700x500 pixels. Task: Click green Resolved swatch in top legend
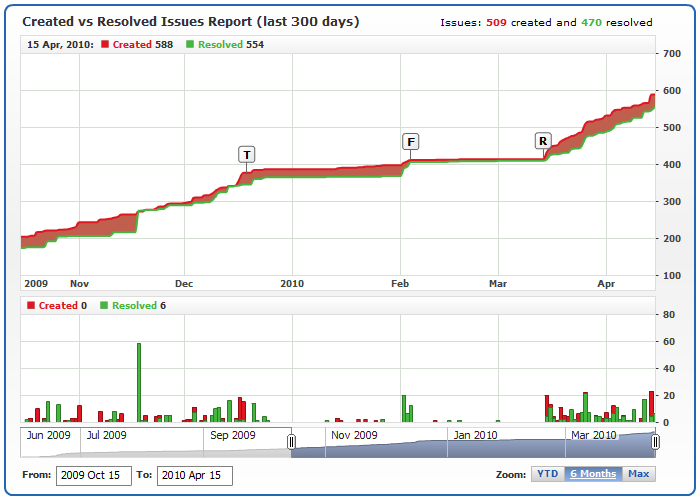(x=191, y=44)
